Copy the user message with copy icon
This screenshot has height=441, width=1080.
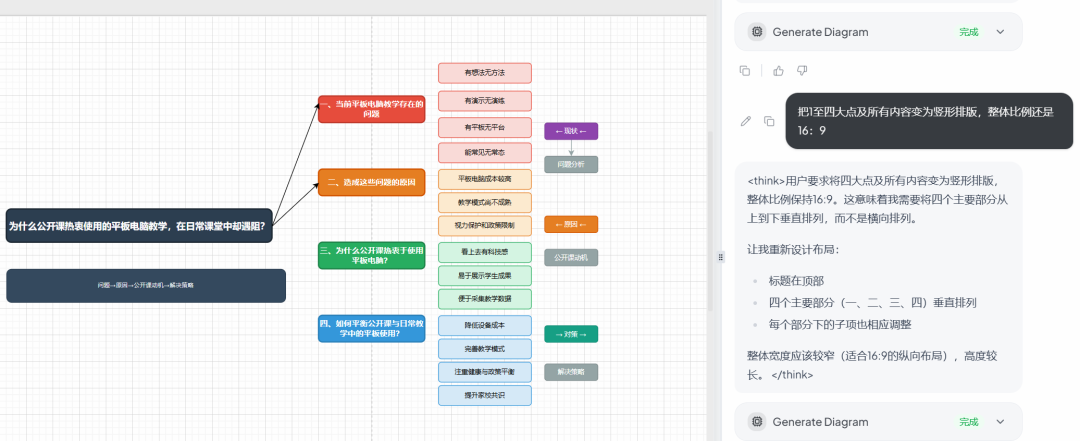coord(769,121)
